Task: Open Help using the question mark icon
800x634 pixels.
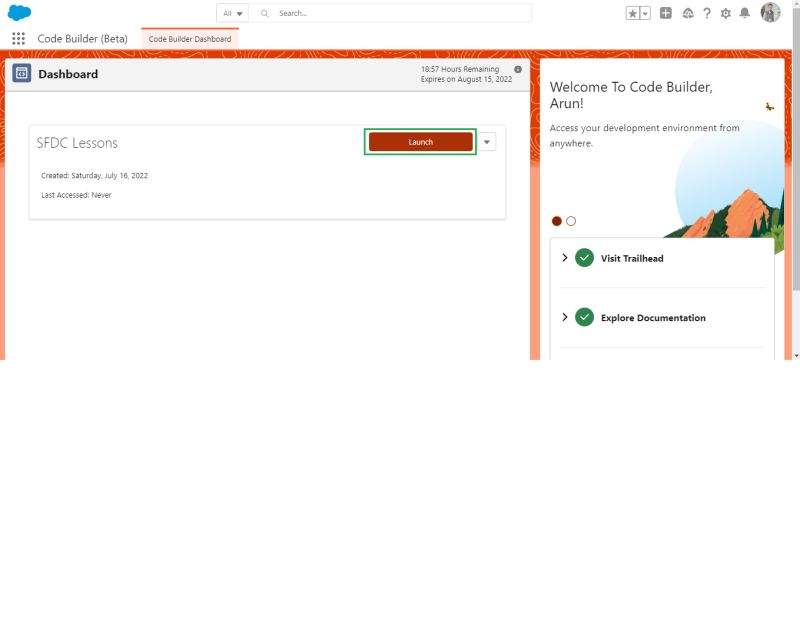Action: tap(706, 13)
